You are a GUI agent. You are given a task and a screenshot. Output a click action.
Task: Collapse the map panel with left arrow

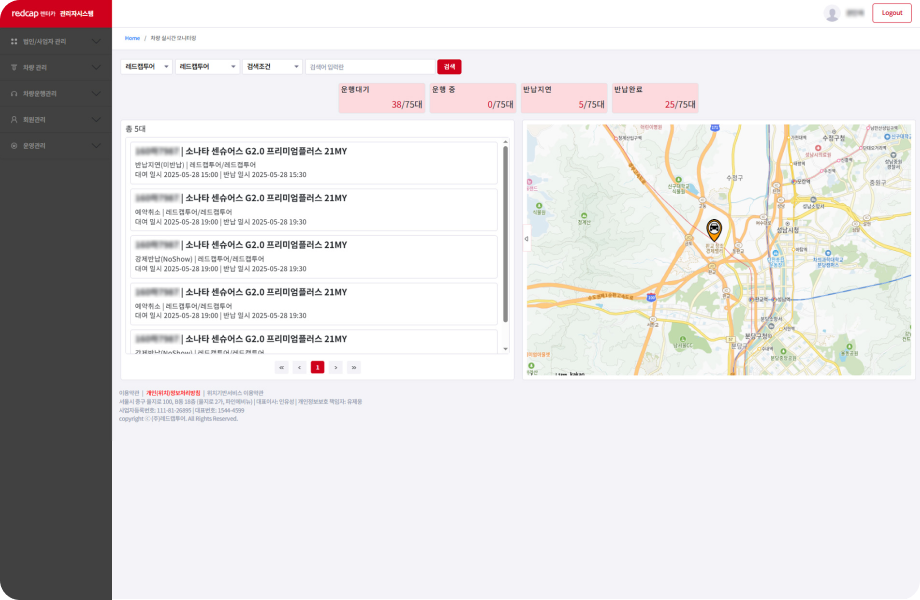[527, 239]
